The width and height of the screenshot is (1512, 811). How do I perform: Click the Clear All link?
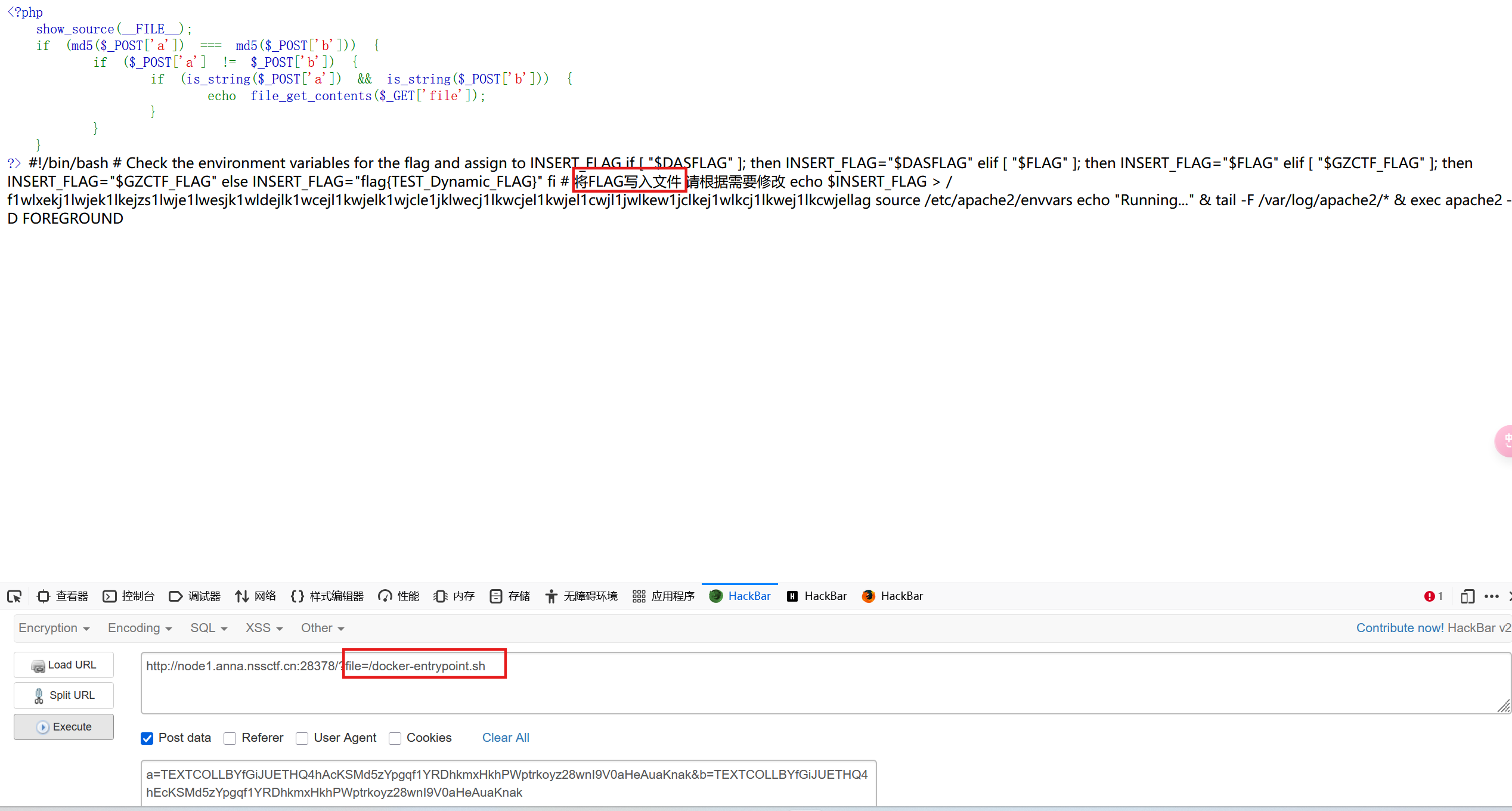point(506,738)
